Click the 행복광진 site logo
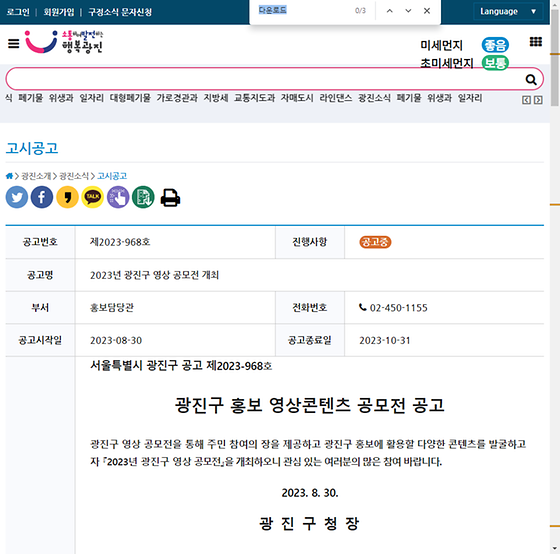Viewport: 560px width, 554px height. [x=64, y=42]
